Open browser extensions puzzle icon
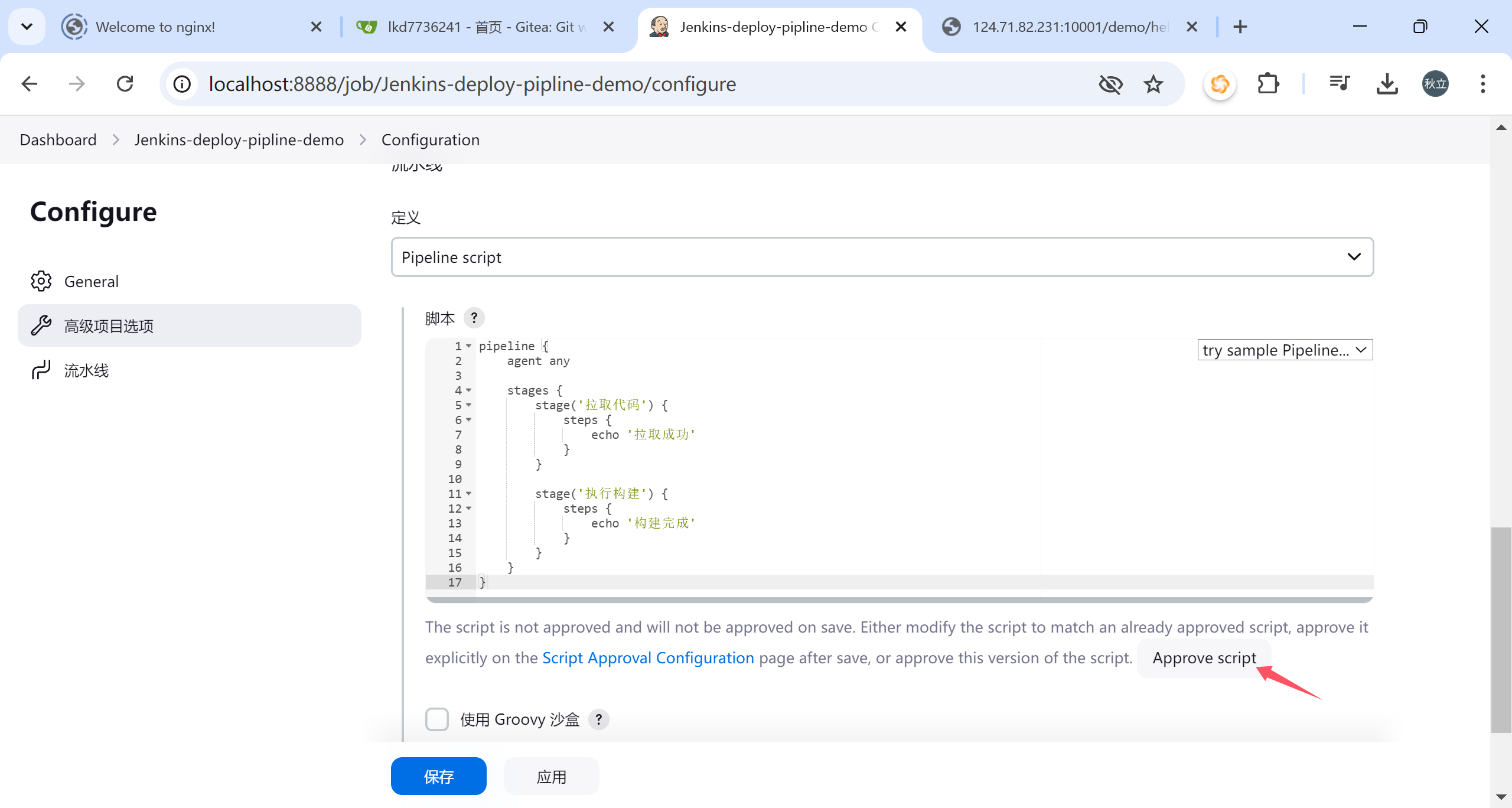The image size is (1512, 808). point(1268,84)
